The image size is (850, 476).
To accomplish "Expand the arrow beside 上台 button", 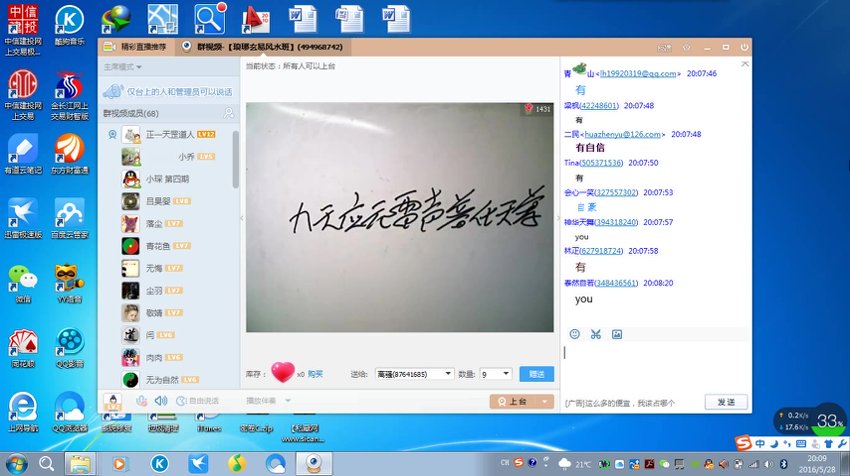I will point(544,402).
